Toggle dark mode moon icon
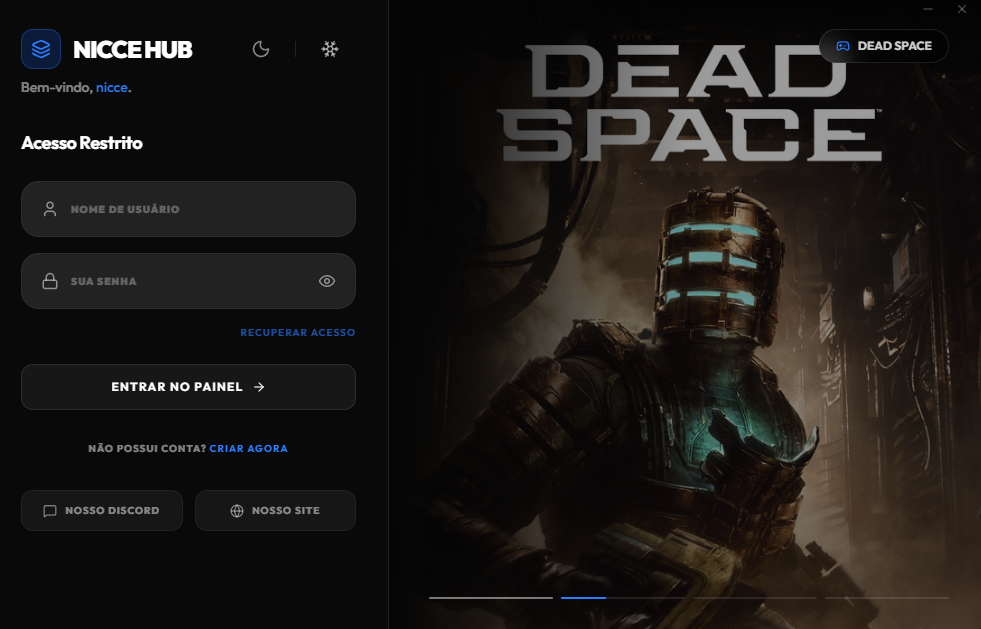 [261, 49]
